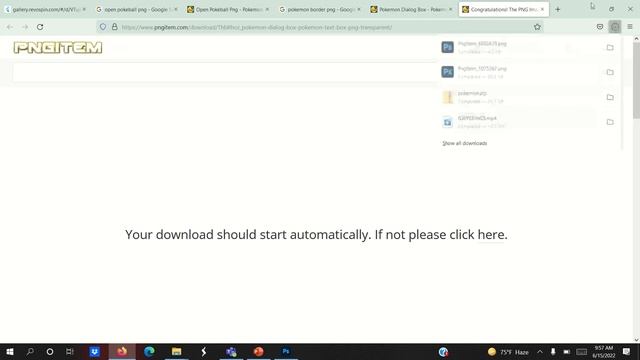Click Show all downloads
Image resolution: width=640 pixels, height=360 pixels.
464,143
